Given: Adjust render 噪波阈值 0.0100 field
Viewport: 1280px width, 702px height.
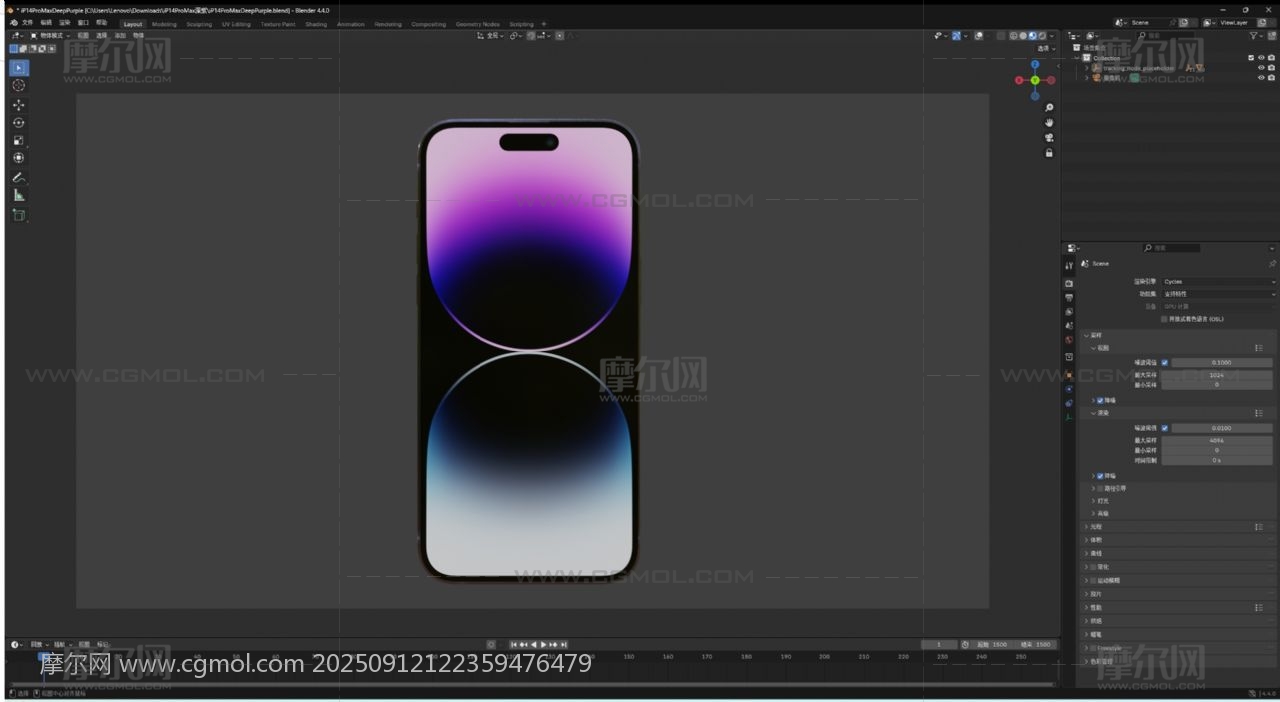Looking at the screenshot, I should tap(1222, 428).
